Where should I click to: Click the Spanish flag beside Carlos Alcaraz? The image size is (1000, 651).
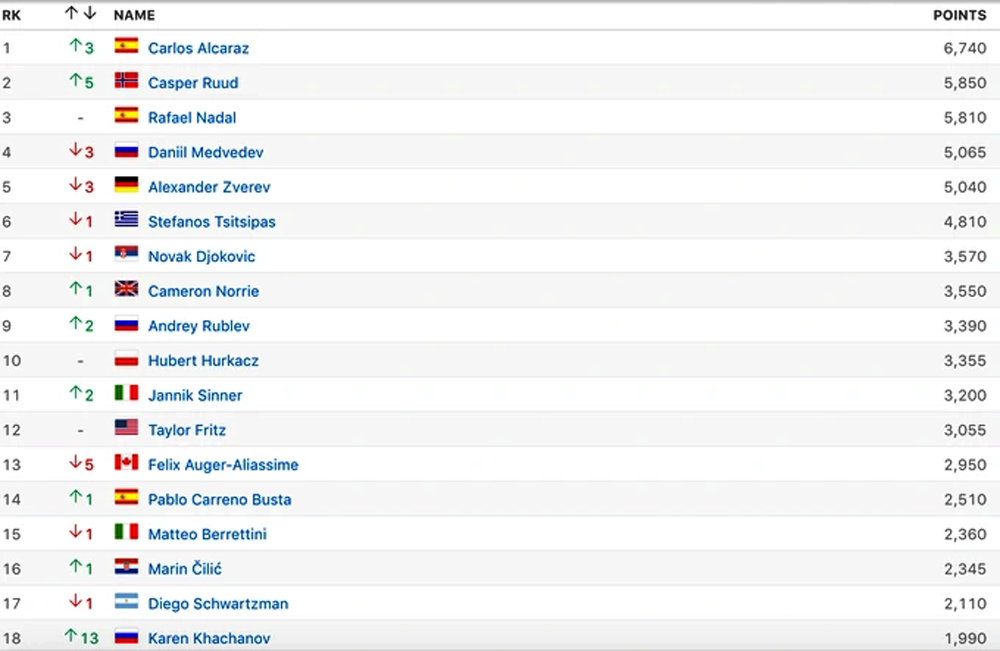(x=126, y=46)
